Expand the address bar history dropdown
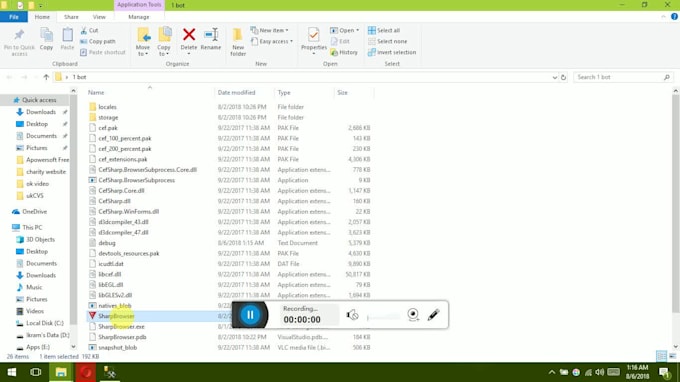This screenshot has height=382, width=680. 555,77
